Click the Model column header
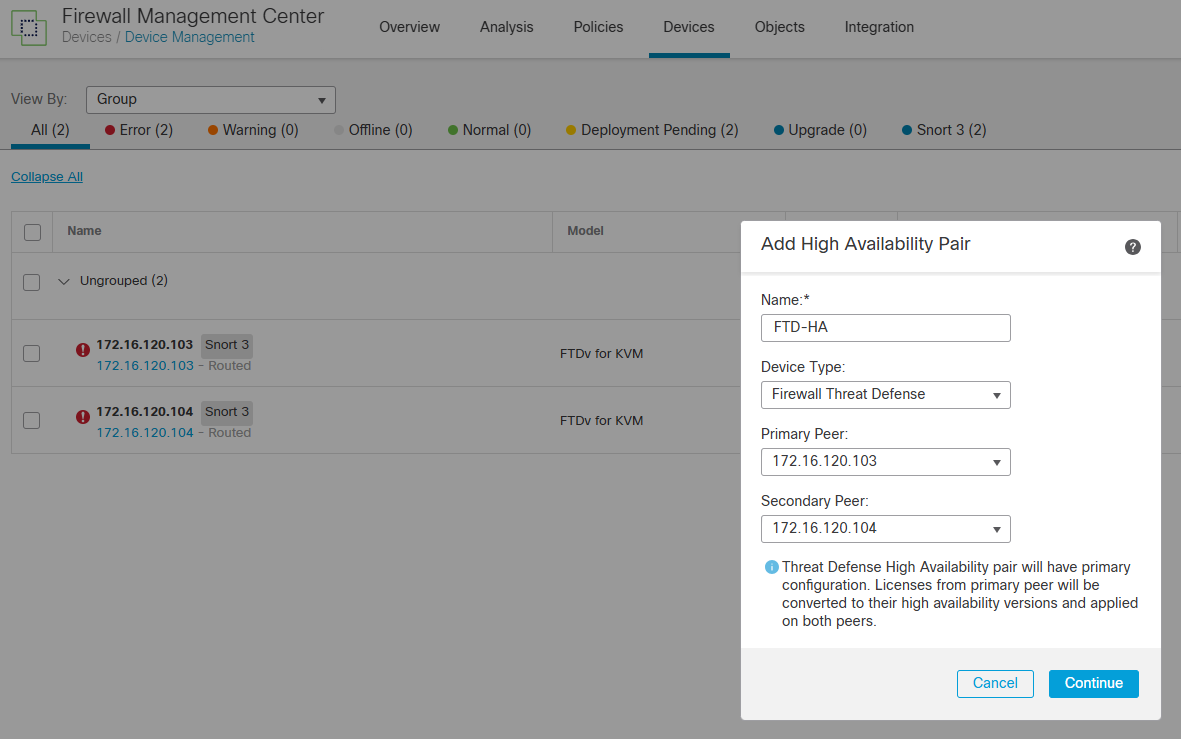 [585, 231]
